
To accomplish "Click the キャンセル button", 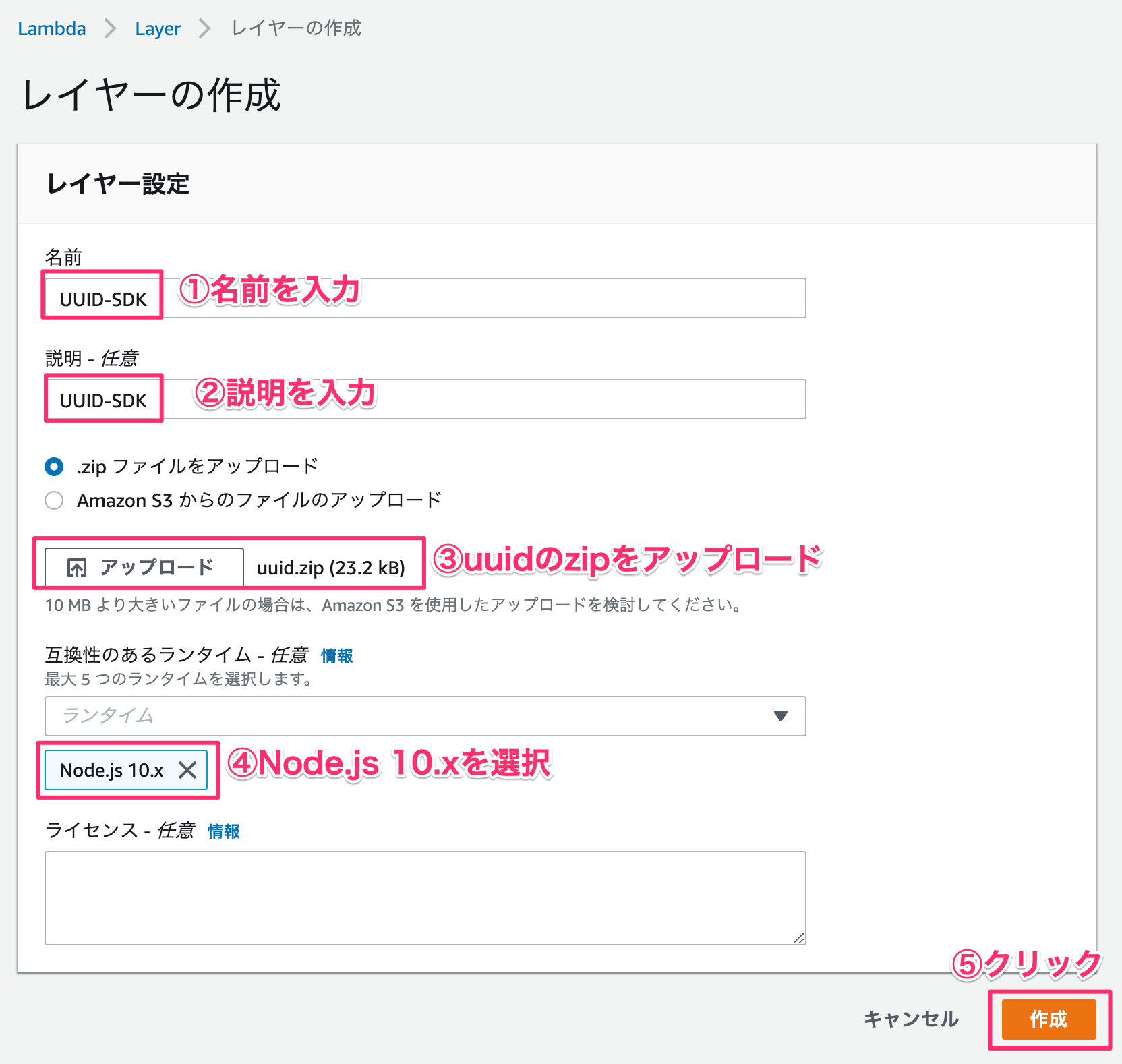I will point(911,1019).
